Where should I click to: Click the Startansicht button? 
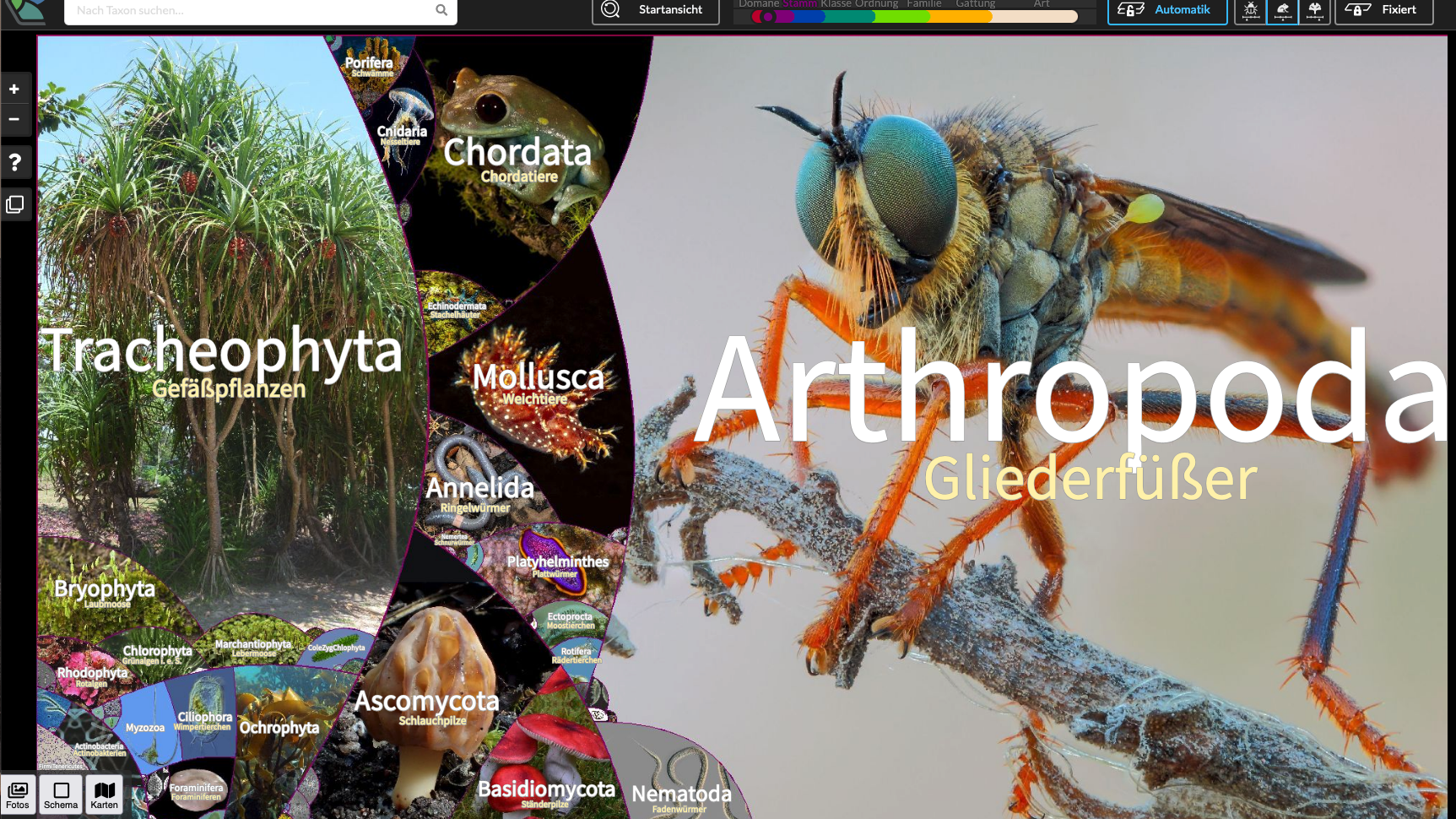[655, 10]
